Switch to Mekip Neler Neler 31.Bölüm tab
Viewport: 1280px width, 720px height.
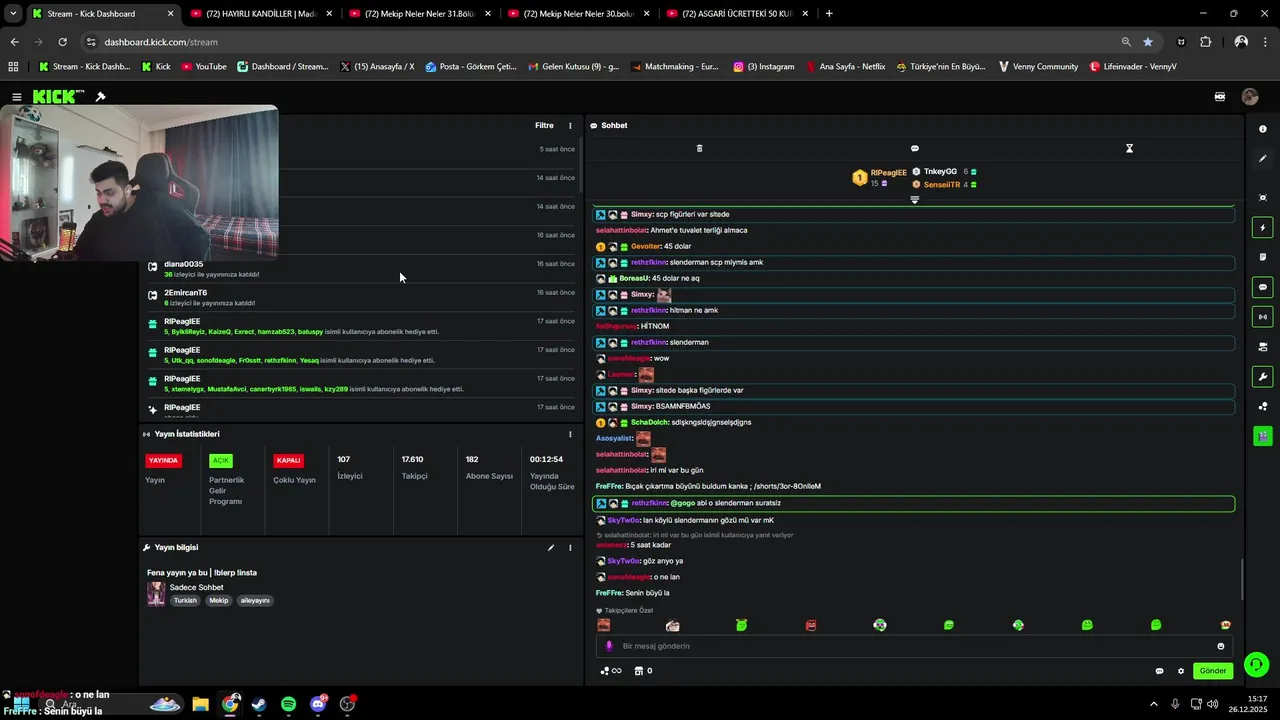[x=421, y=14]
